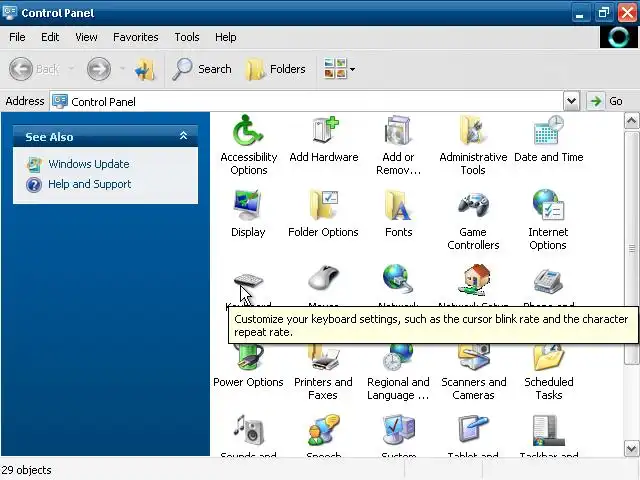Select Internet Options icon
This screenshot has width=640, height=480.
click(548, 204)
